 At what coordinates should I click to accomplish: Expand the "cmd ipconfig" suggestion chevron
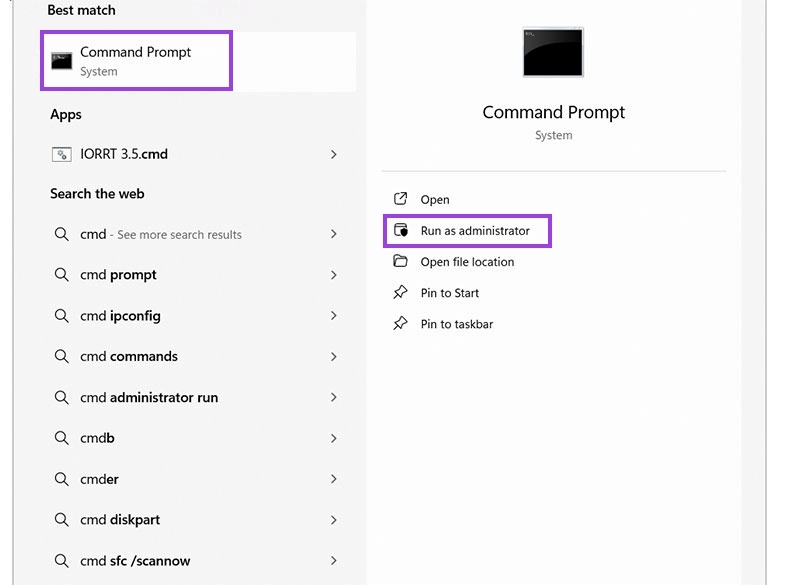click(x=335, y=316)
